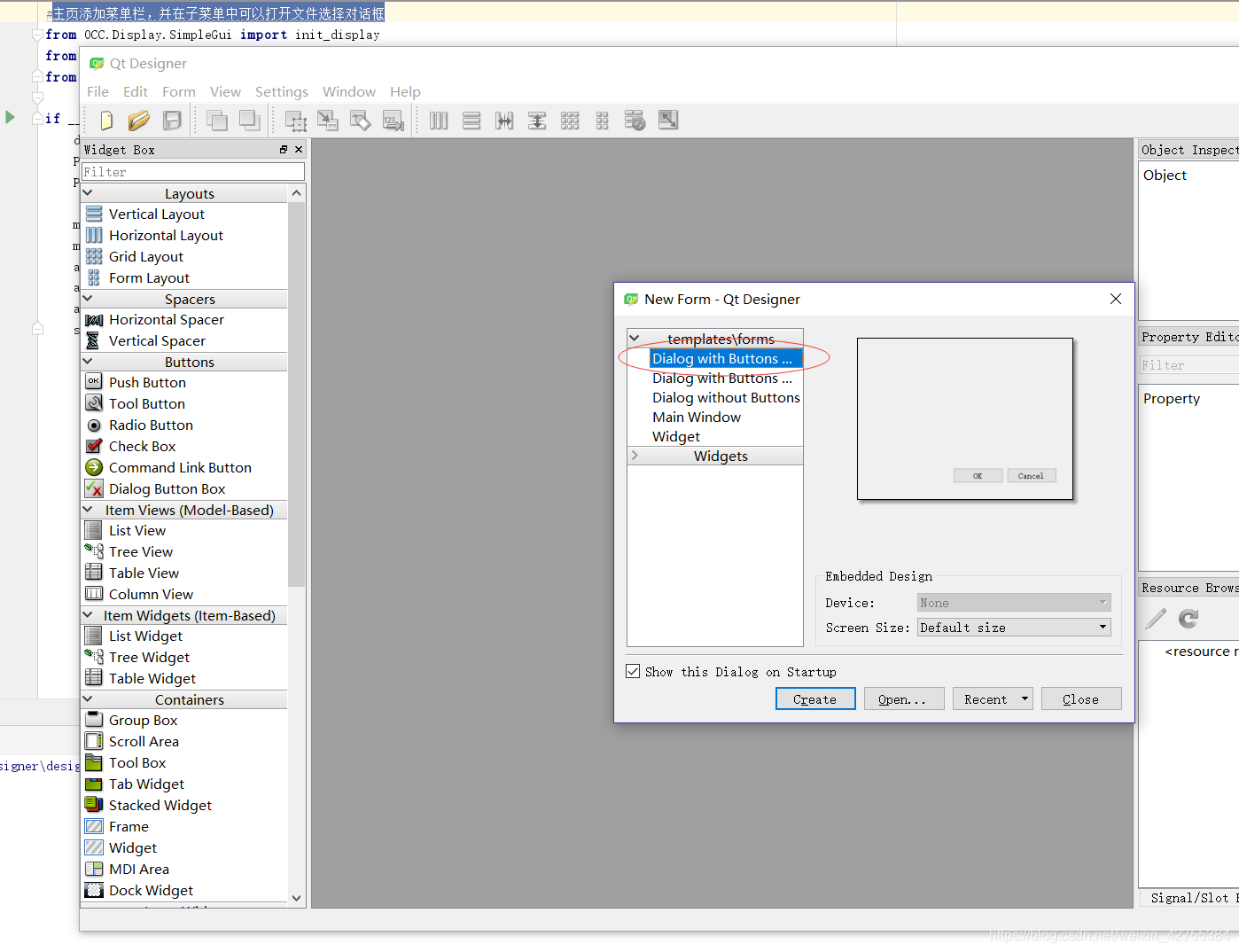1239x952 pixels.
Task: Click the Widget Box vertical scrollbar
Action: (296, 394)
